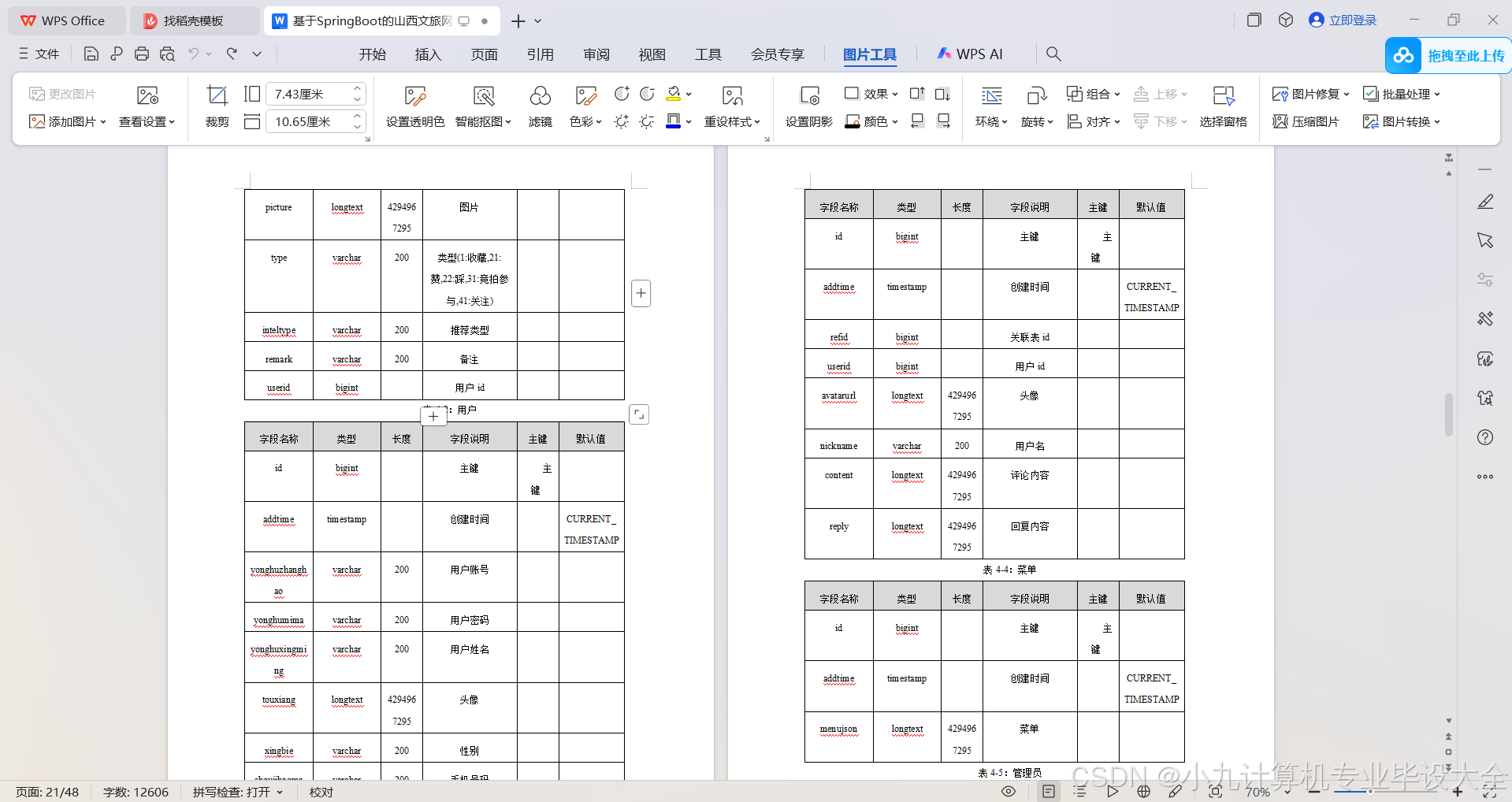This screenshot has width=1512, height=802.
Task: Open the Start (开始) ribbon tab
Action: pyautogui.click(x=373, y=54)
